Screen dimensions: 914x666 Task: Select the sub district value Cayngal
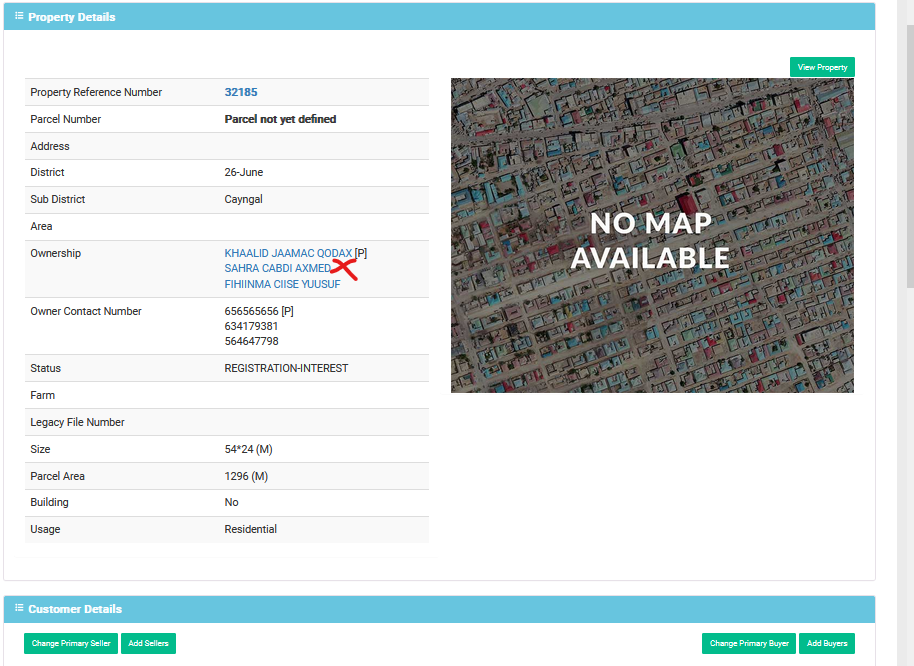tap(243, 199)
